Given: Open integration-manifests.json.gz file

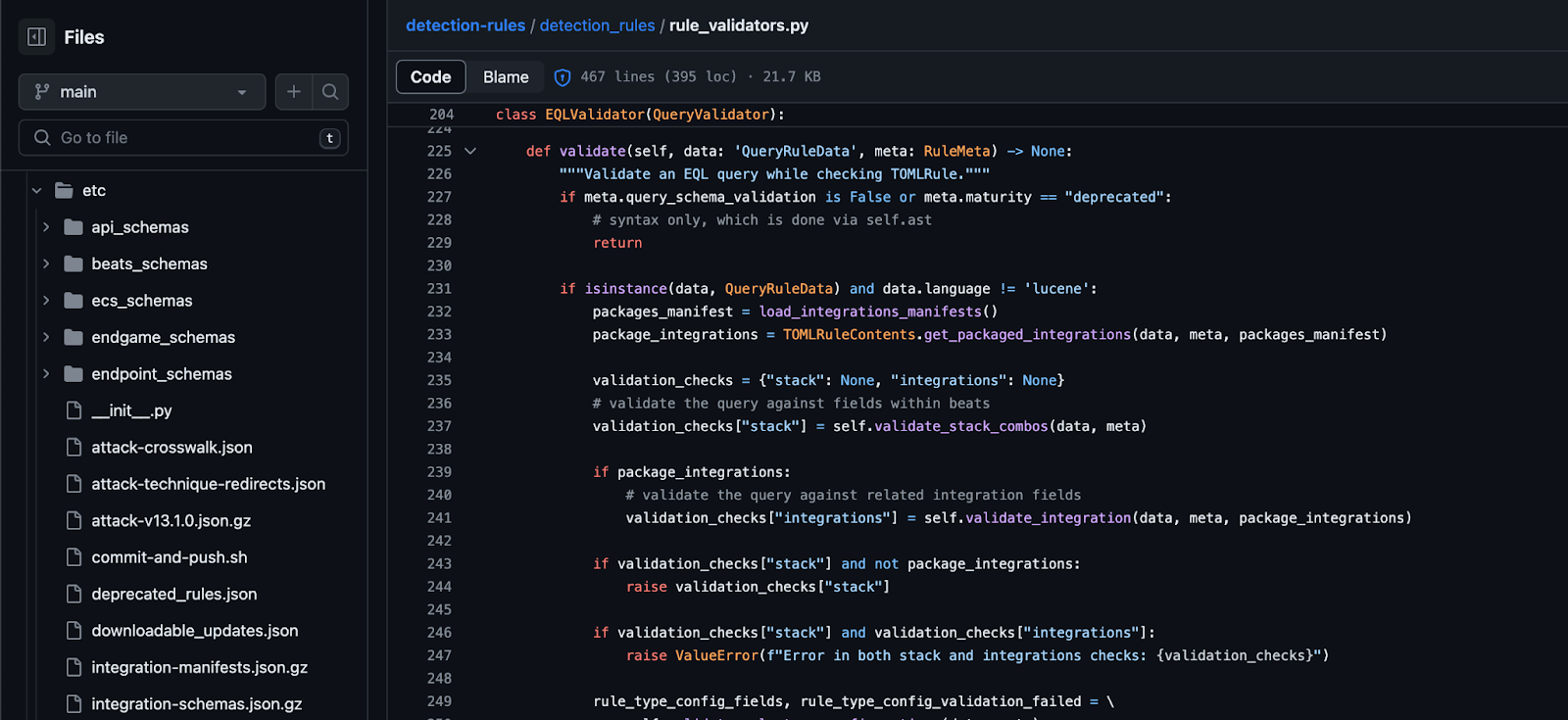Looking at the screenshot, I should pyautogui.click(x=200, y=668).
